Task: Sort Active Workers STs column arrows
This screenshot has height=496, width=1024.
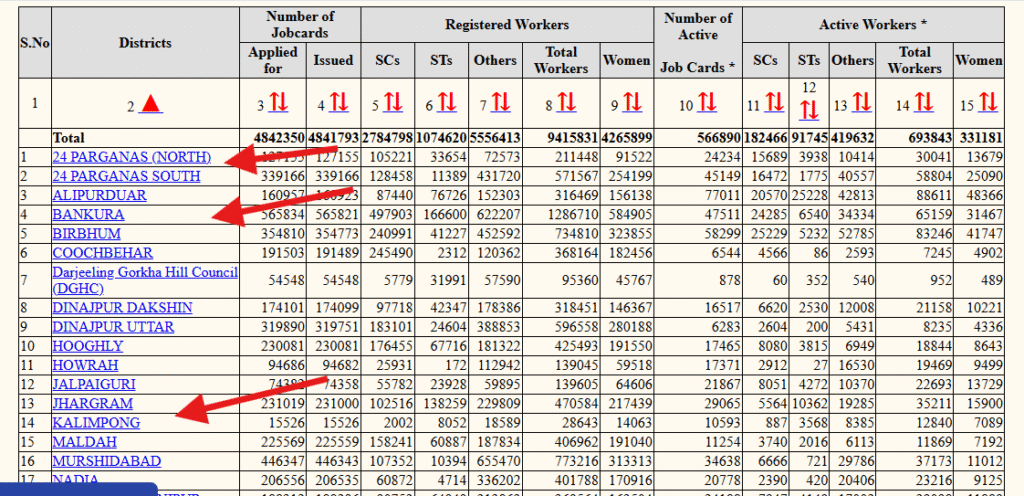Action: click(x=809, y=109)
